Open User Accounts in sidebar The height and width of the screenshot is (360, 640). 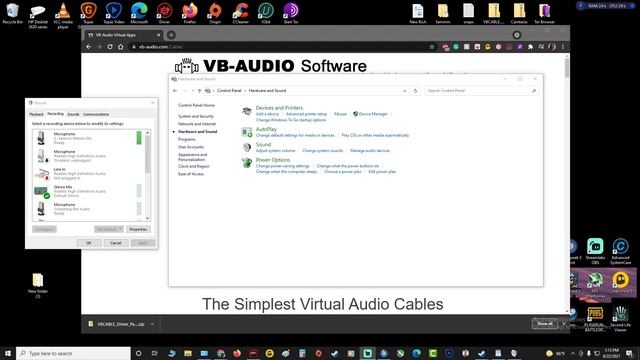point(191,147)
